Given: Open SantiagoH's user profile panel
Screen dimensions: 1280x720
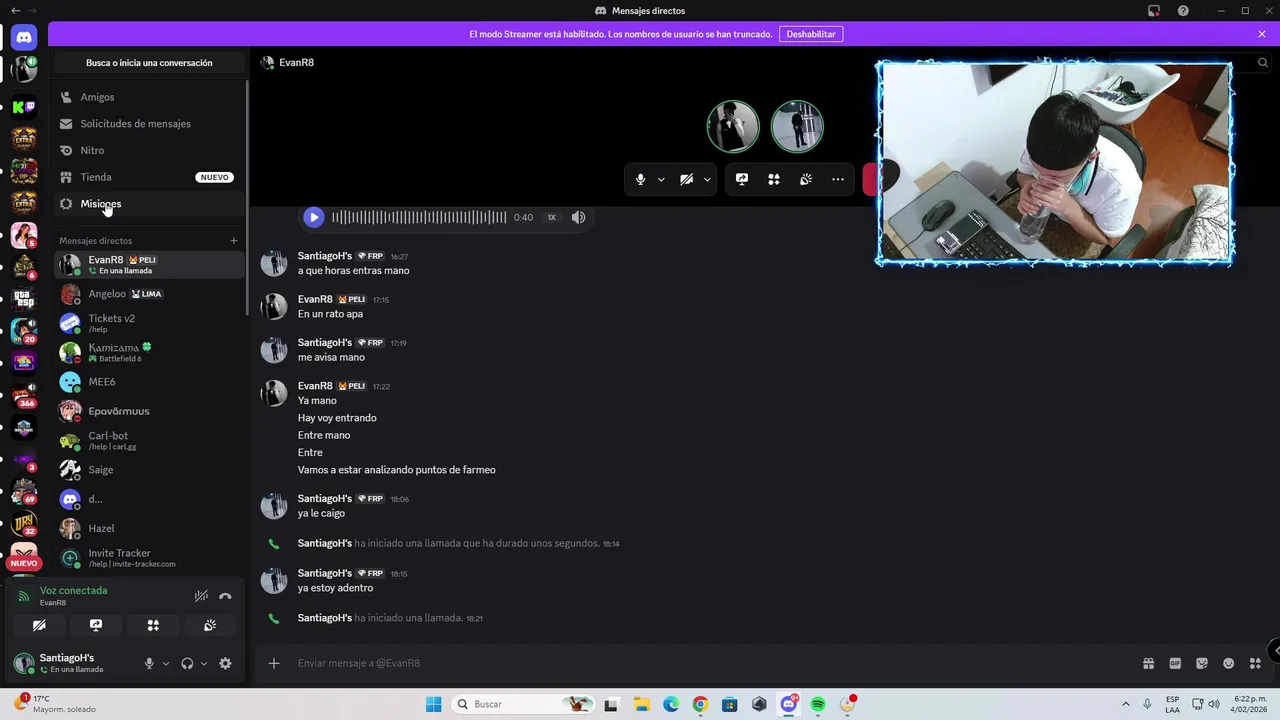Looking at the screenshot, I should pos(70,663).
